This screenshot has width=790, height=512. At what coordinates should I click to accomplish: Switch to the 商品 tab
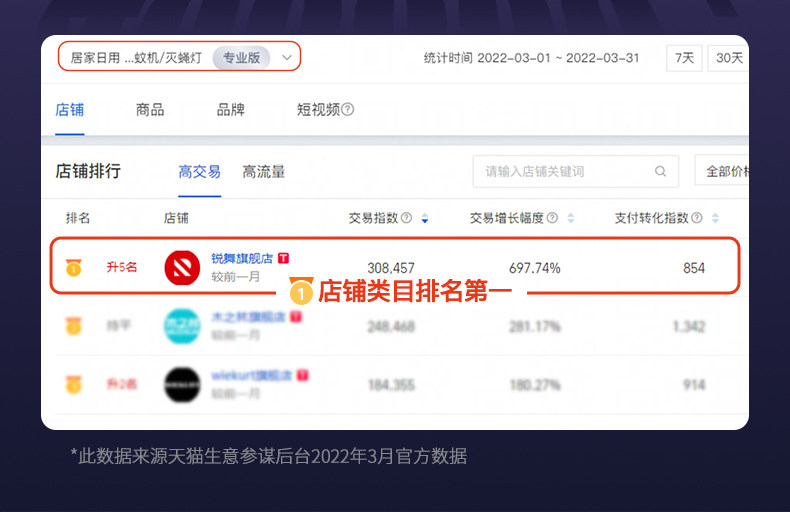150,110
